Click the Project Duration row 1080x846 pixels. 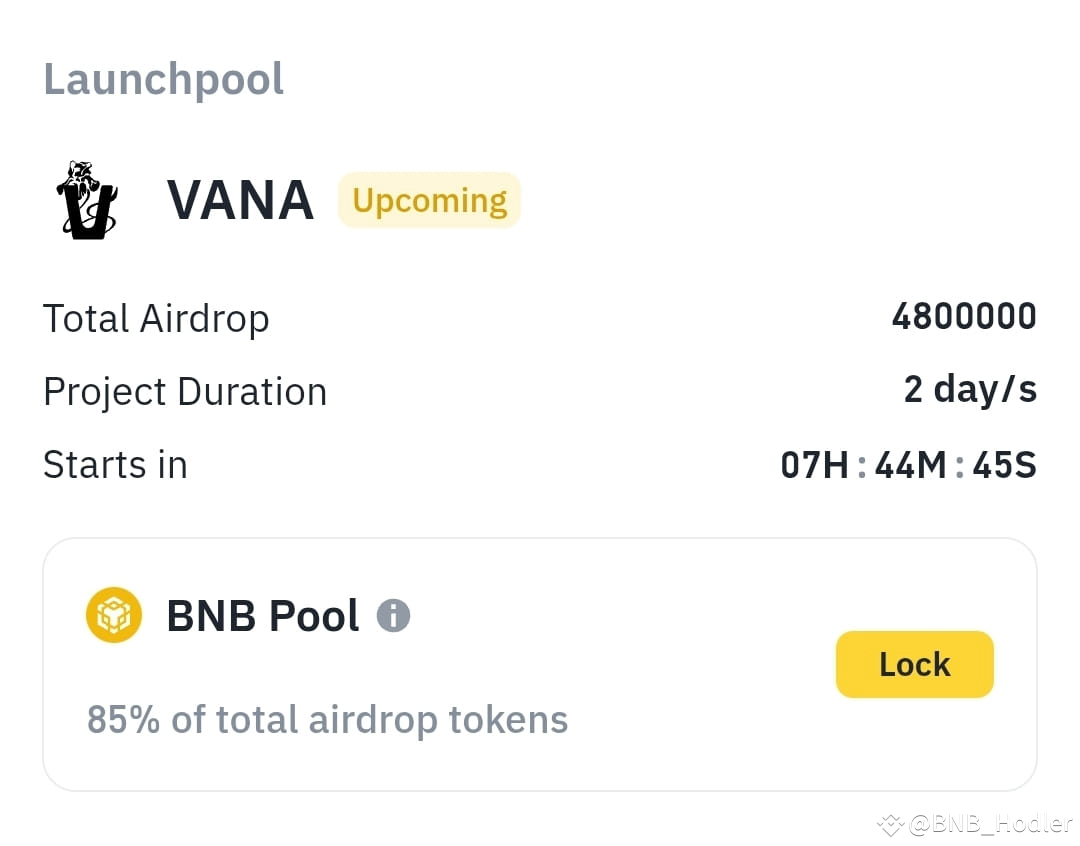tap(184, 391)
